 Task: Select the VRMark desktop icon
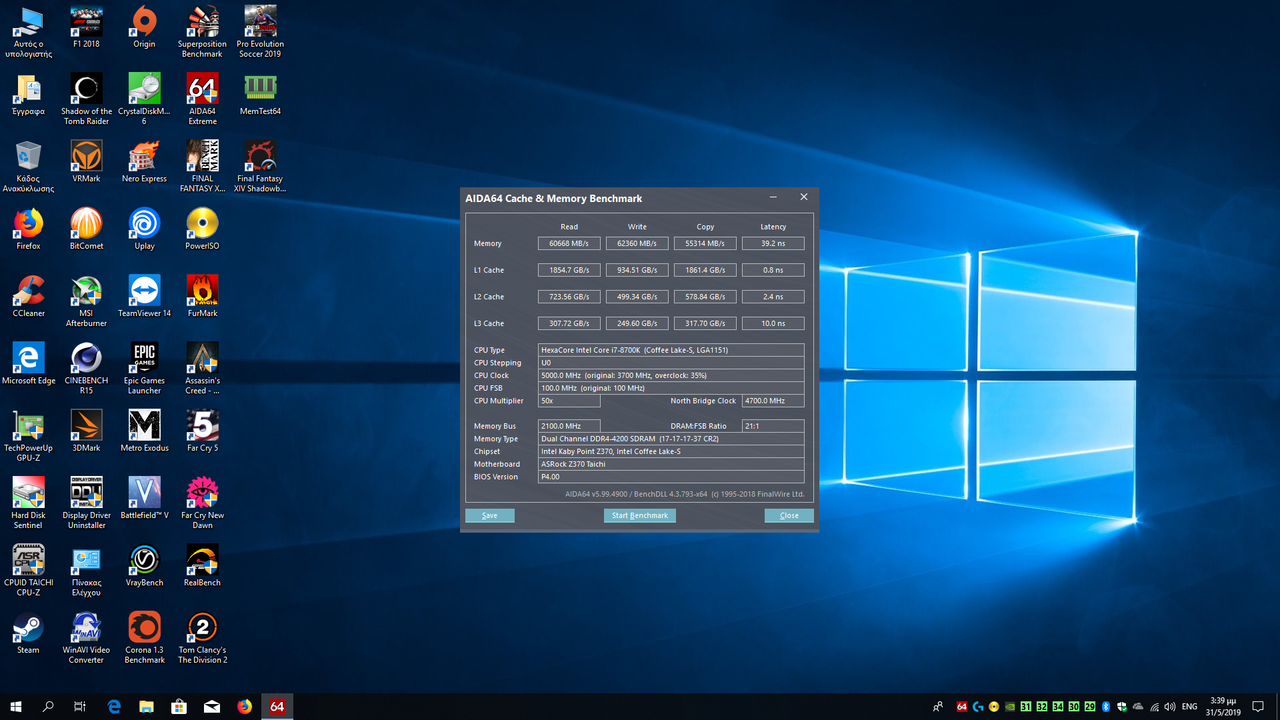86,161
